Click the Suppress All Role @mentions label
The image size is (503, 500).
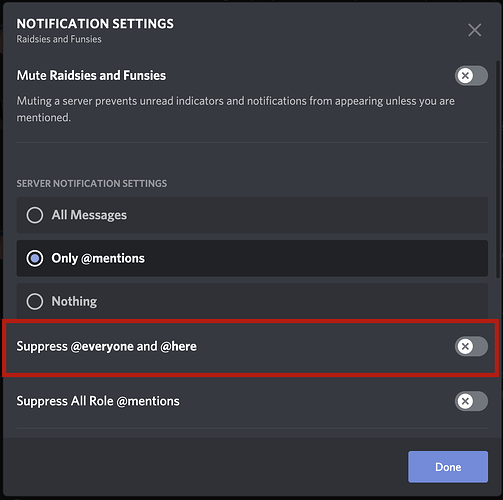click(98, 401)
